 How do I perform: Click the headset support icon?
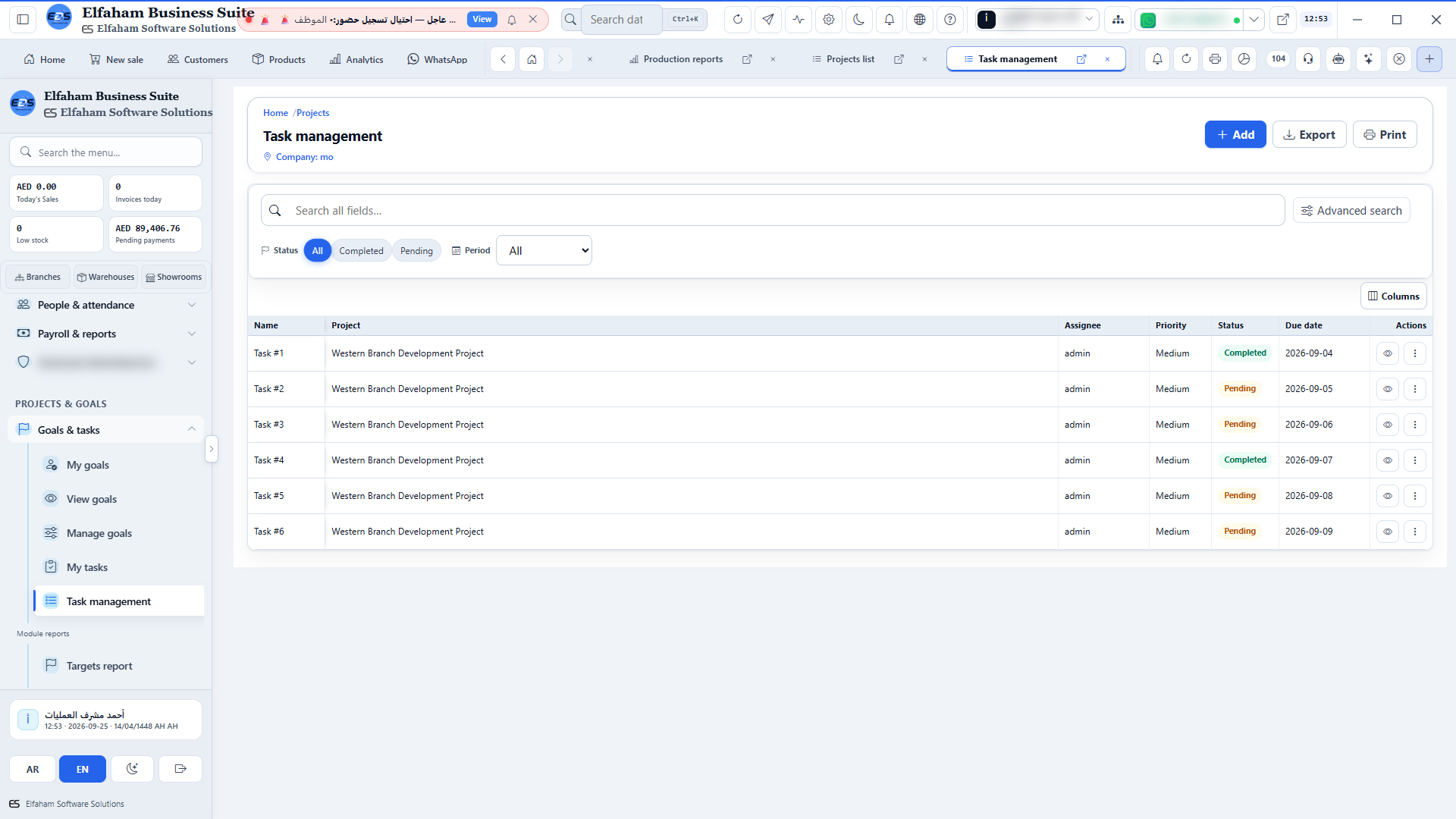pos(1308,59)
